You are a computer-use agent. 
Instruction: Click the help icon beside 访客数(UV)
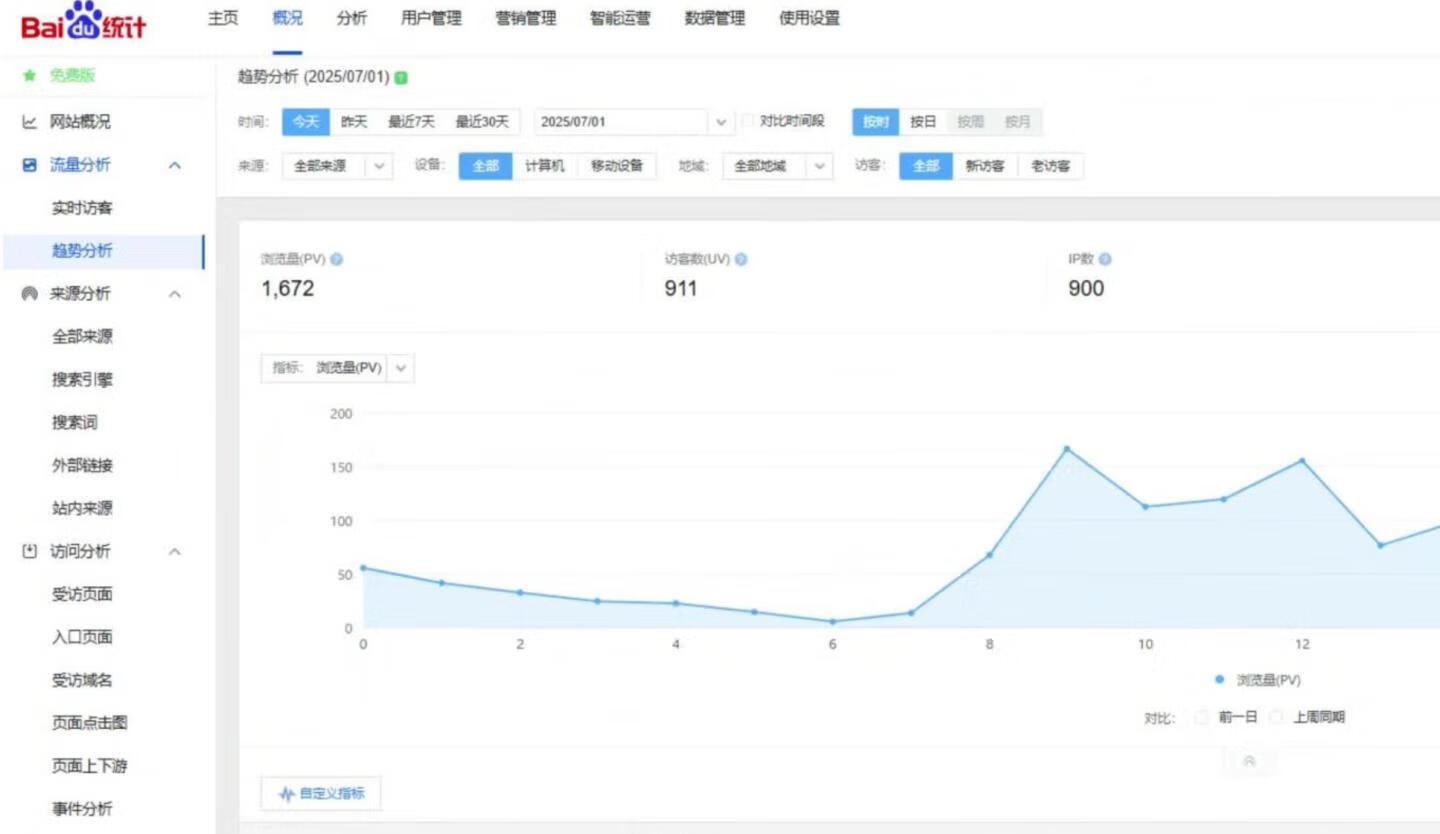pos(741,260)
